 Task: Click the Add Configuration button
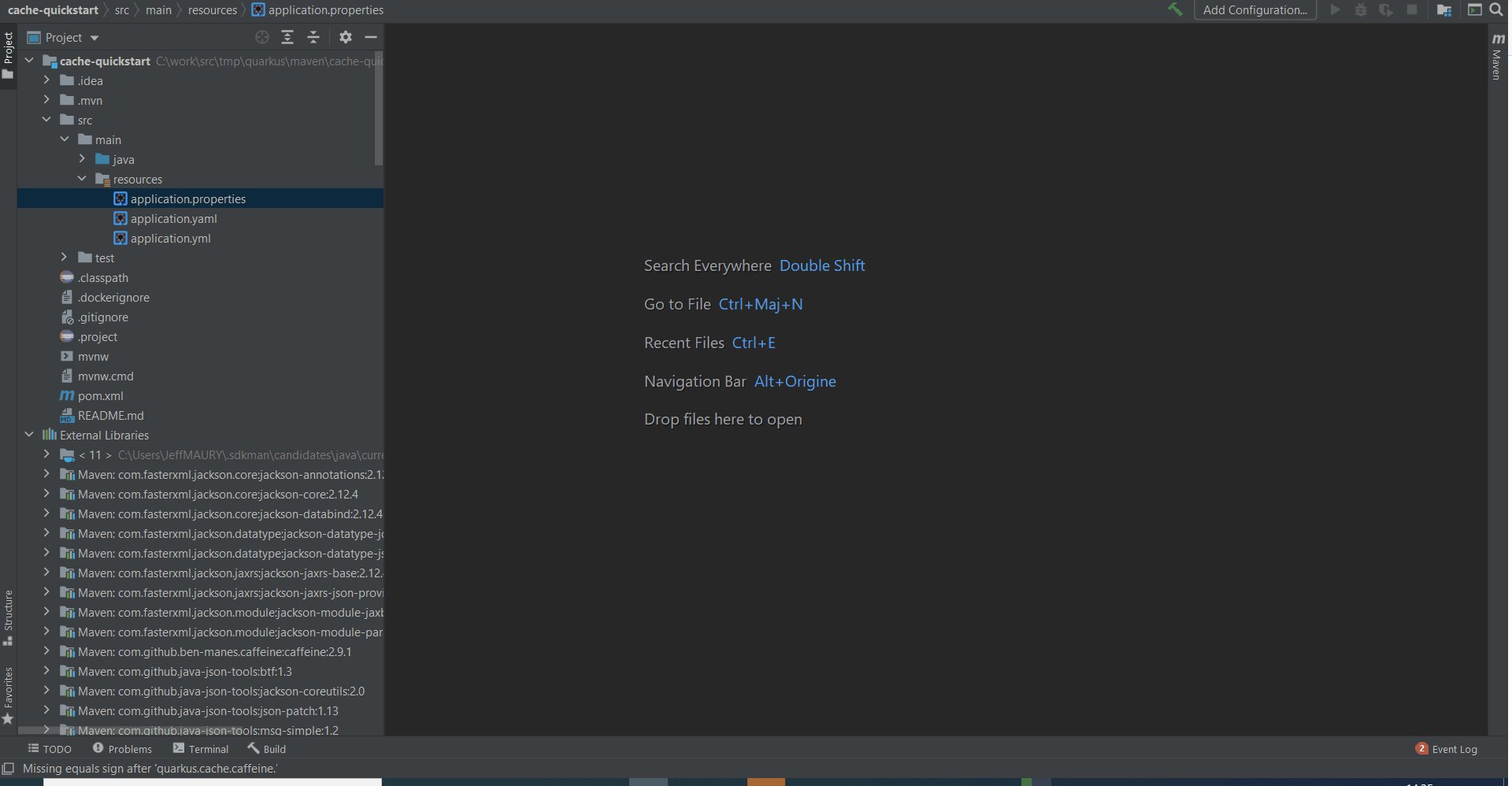(x=1254, y=10)
